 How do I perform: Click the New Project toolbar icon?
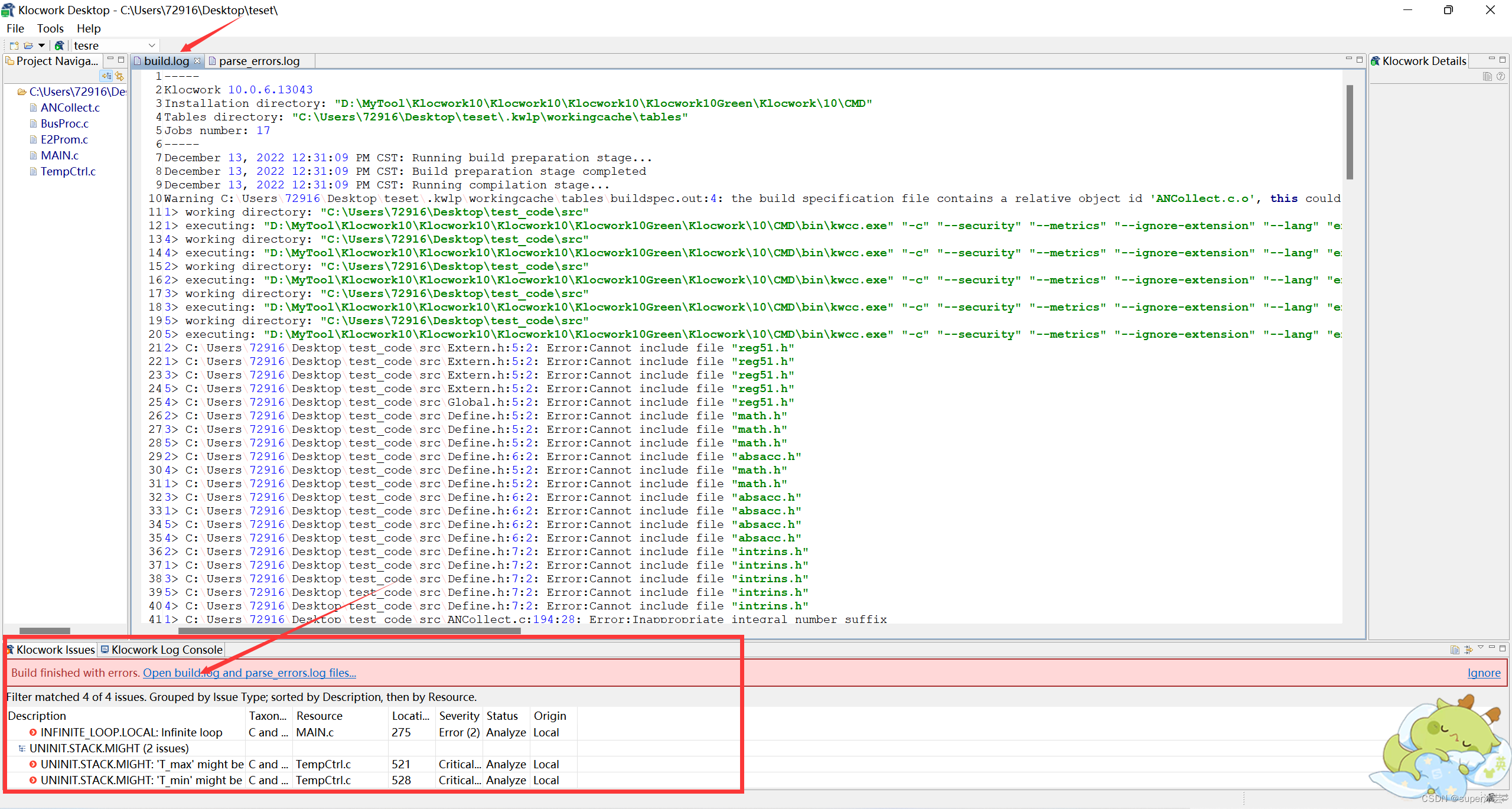[14, 45]
